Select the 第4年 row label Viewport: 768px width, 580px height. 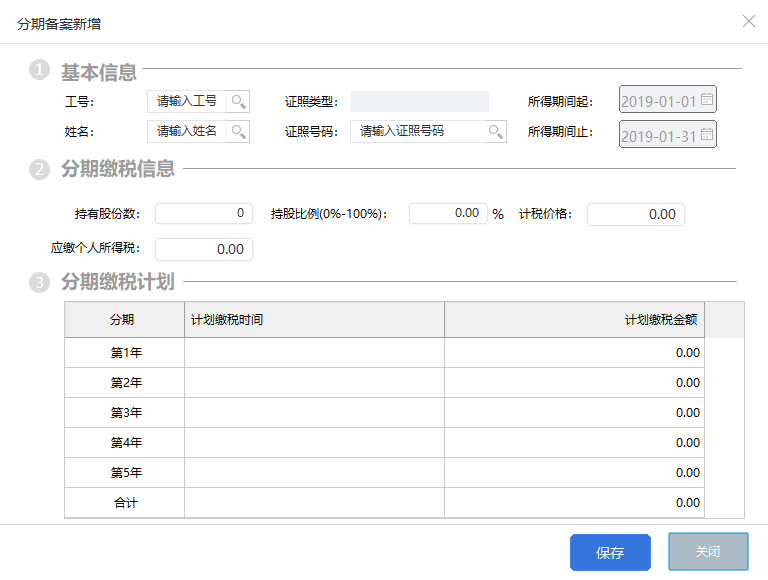click(x=126, y=443)
